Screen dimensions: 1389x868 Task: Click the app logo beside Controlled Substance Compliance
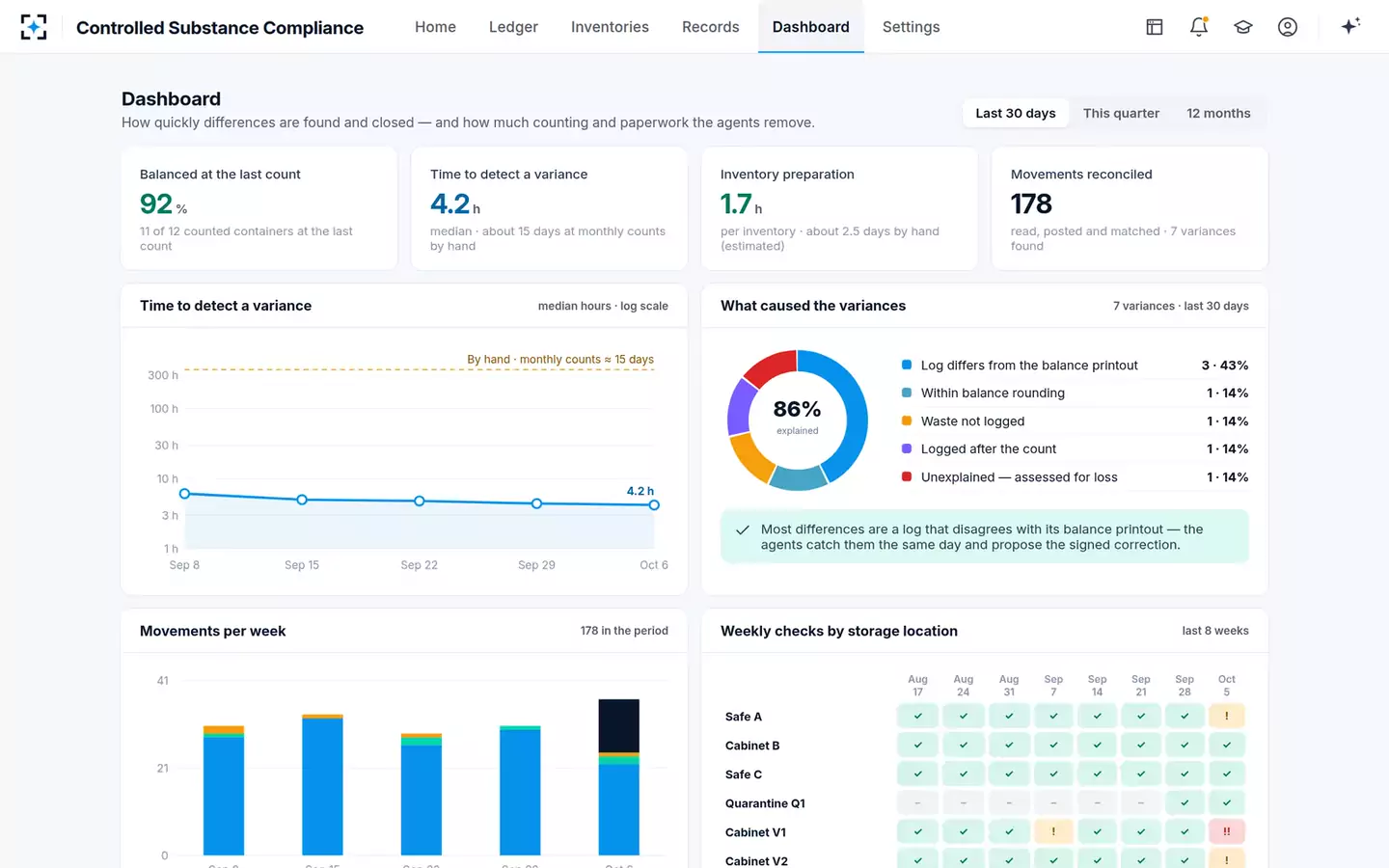pyautogui.click(x=34, y=27)
